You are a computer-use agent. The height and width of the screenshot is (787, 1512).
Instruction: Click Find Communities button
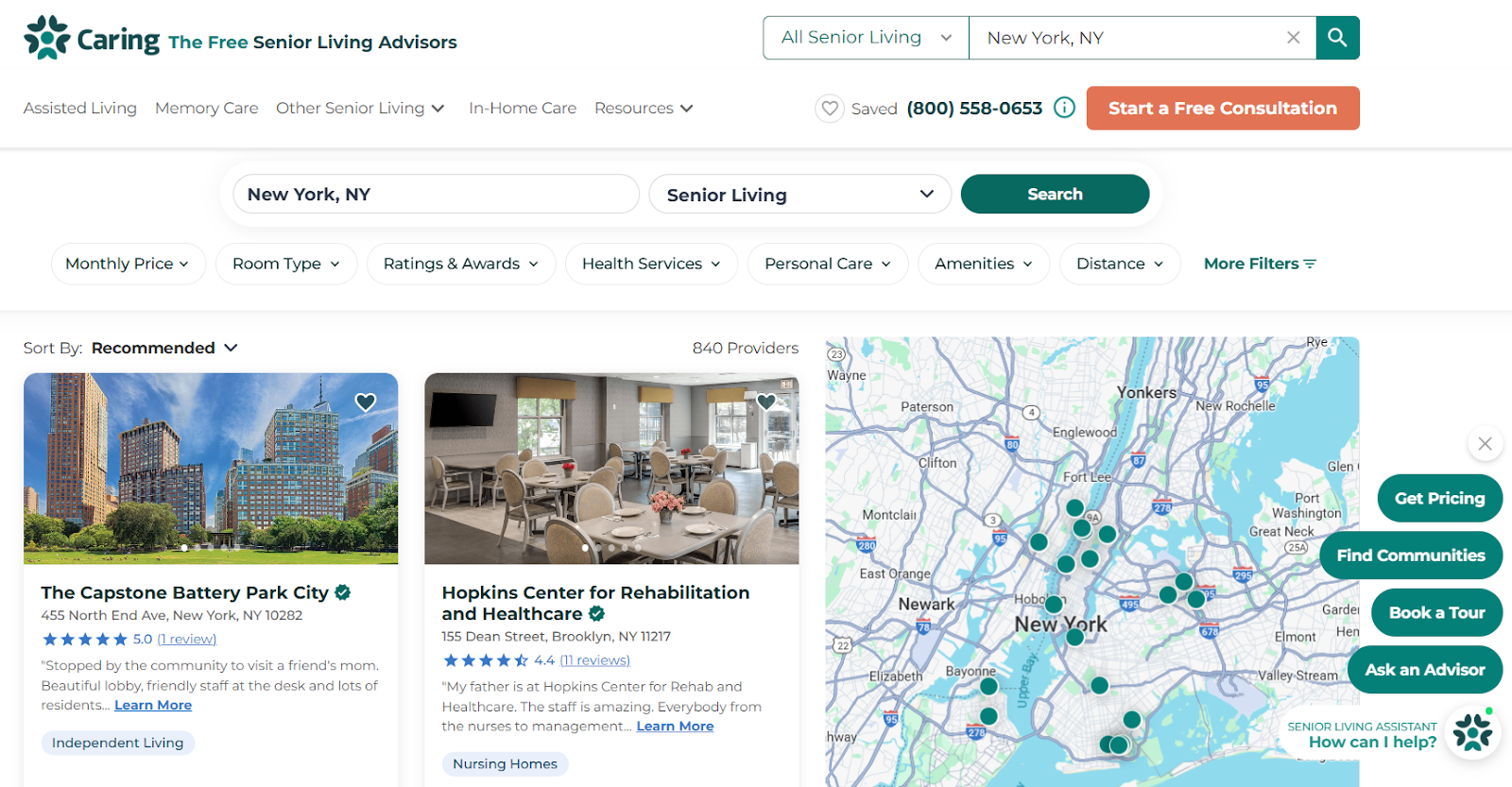click(1410, 556)
